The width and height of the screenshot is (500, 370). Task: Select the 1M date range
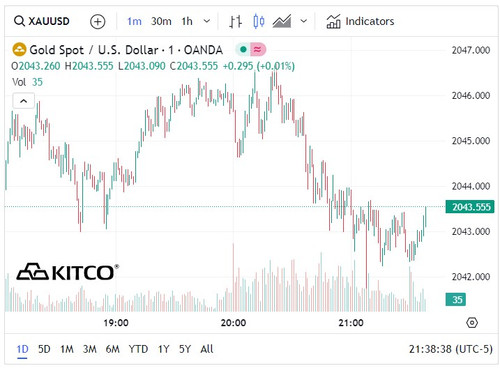[x=67, y=349]
